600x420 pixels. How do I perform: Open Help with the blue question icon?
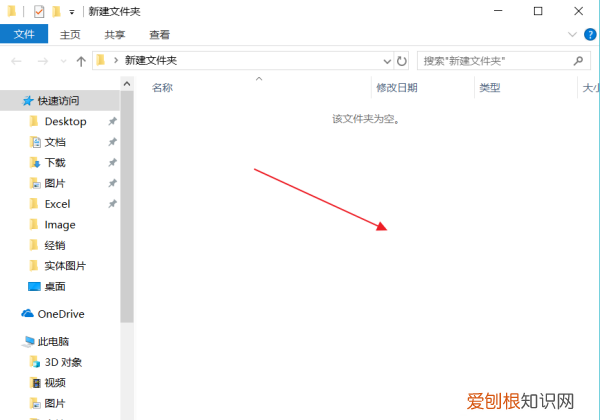point(590,34)
